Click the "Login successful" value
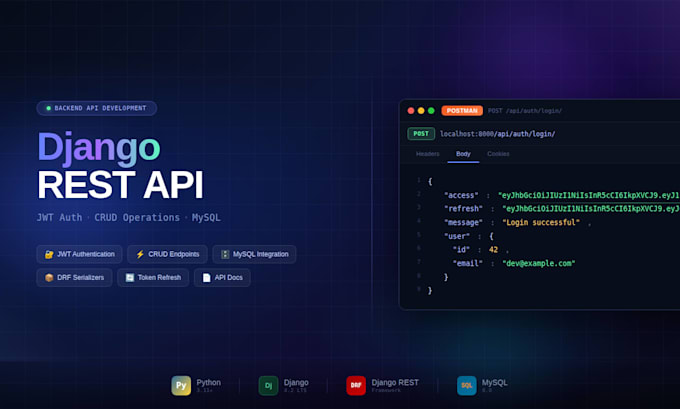 (x=541, y=222)
